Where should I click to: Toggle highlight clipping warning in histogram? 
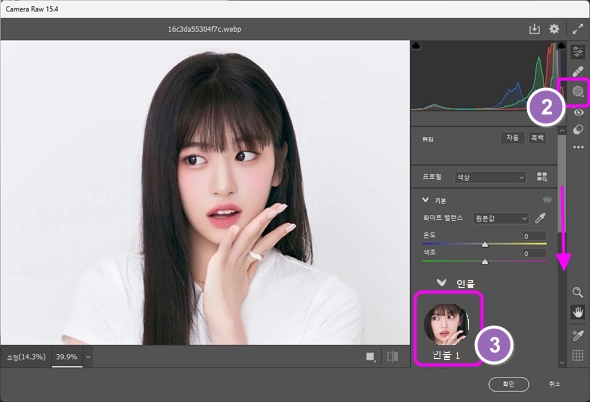point(561,46)
